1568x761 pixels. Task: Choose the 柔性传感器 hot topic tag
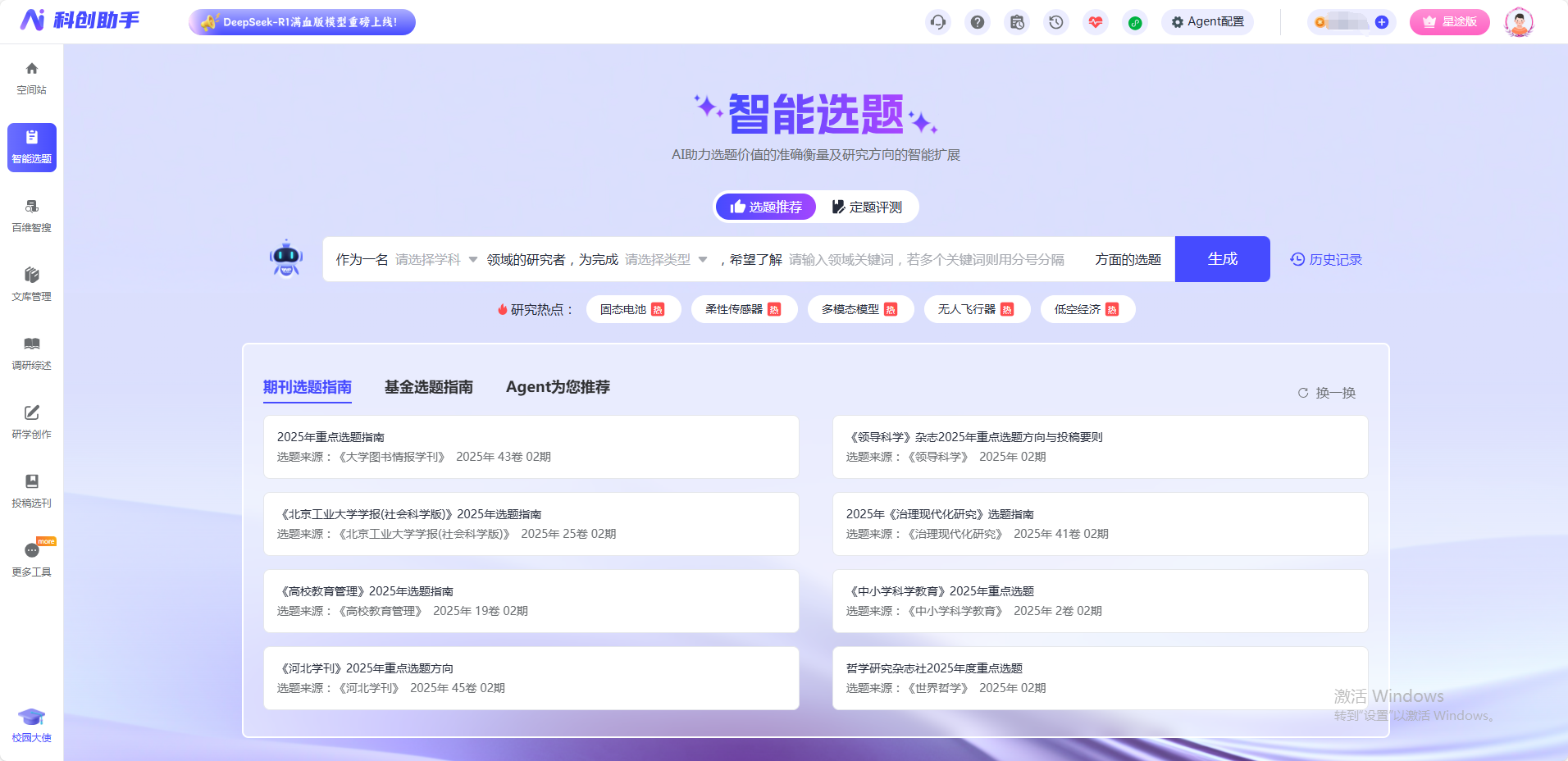click(744, 309)
